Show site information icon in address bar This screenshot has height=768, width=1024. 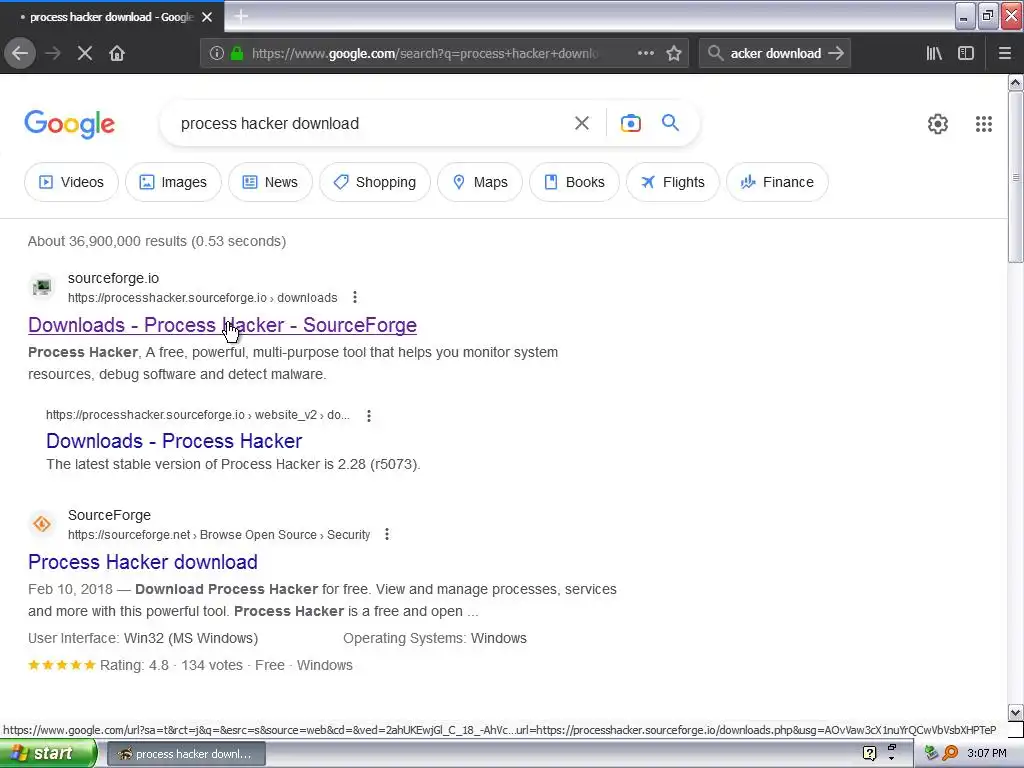coord(217,54)
